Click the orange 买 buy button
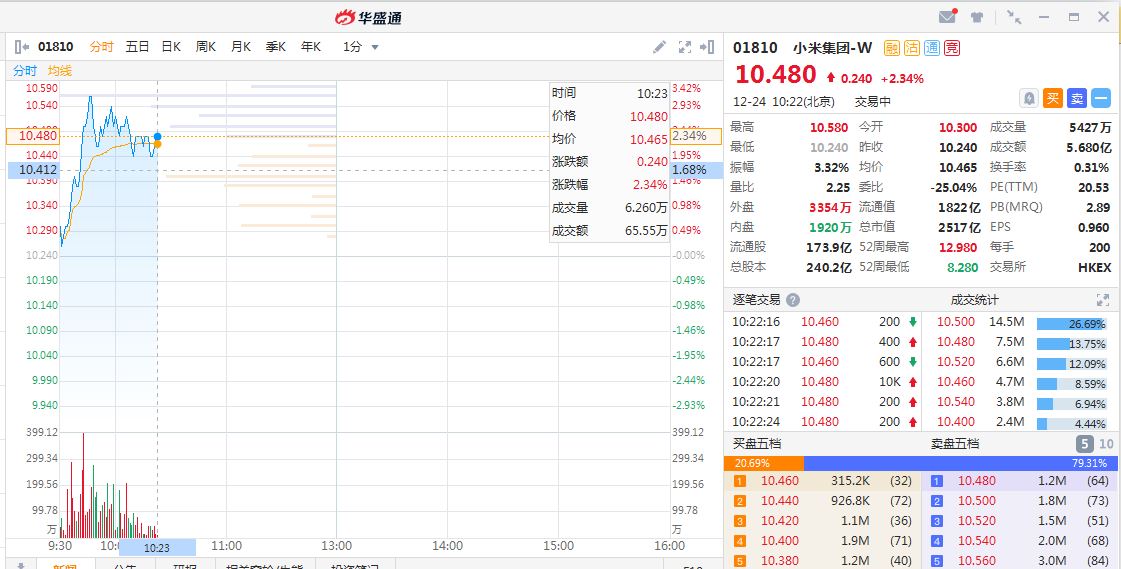1121x569 pixels. coord(1053,99)
